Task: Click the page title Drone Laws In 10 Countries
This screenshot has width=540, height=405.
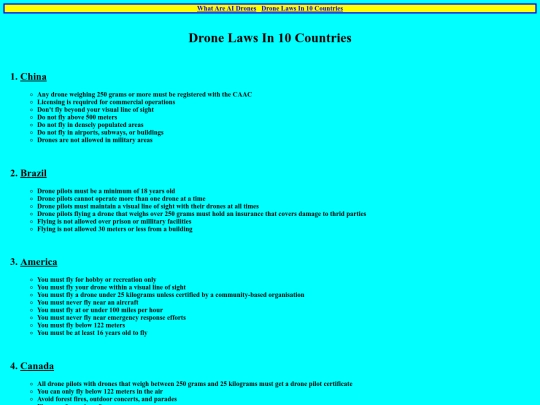Action: tap(270, 38)
